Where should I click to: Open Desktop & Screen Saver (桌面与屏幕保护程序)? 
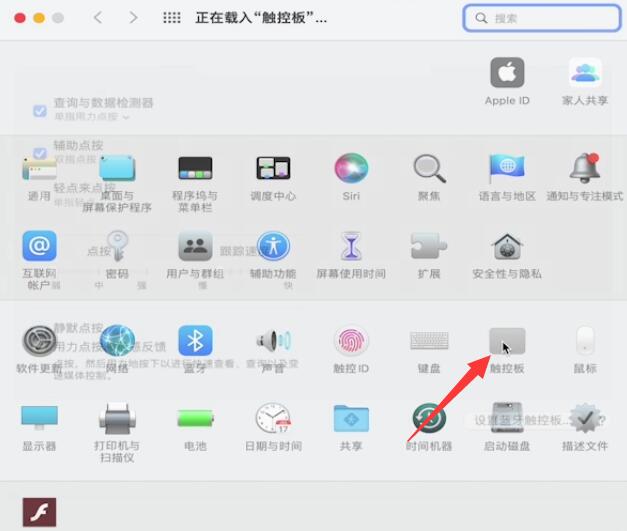coord(117,168)
